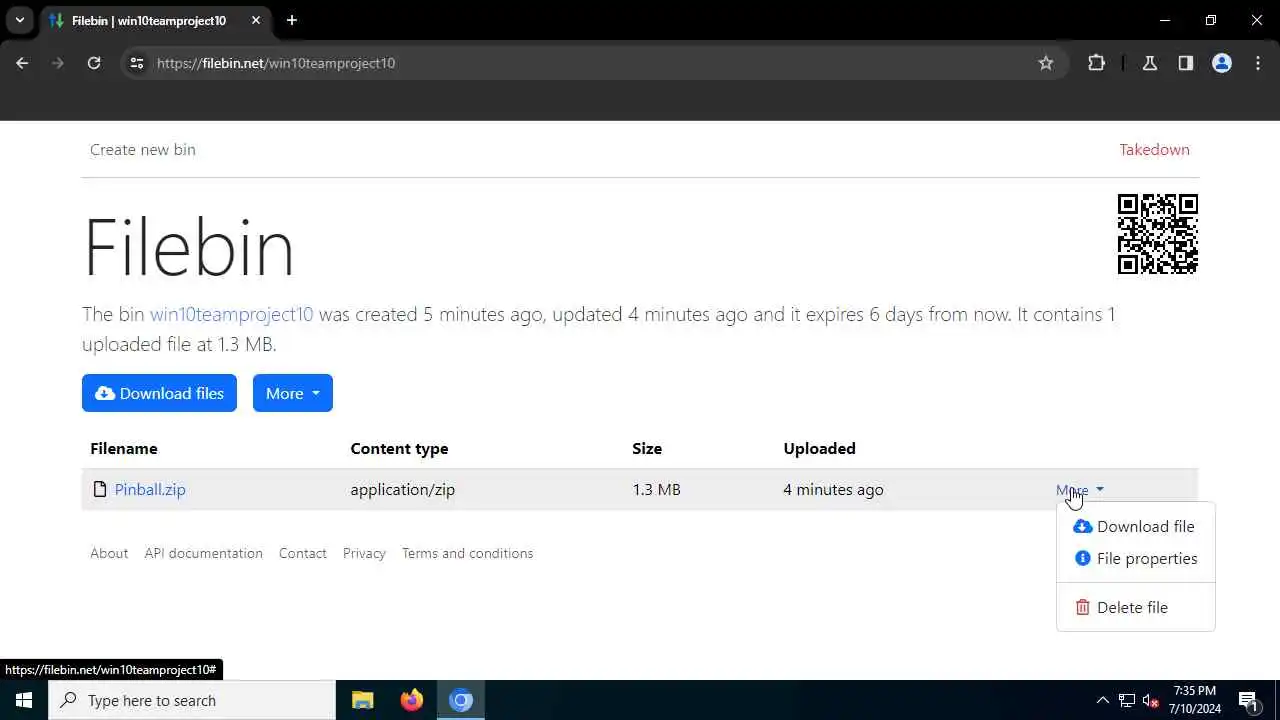Click the Download files button

click(x=159, y=393)
